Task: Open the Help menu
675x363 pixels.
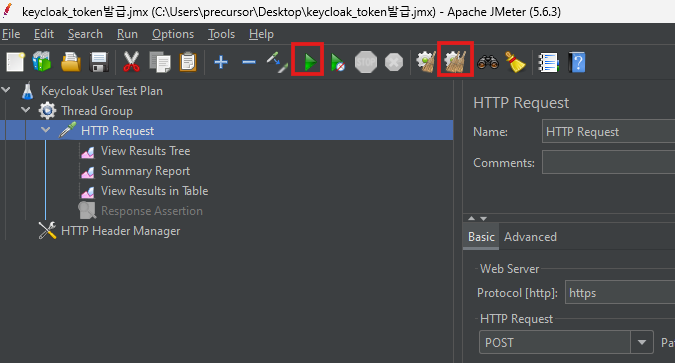Action: point(261,34)
